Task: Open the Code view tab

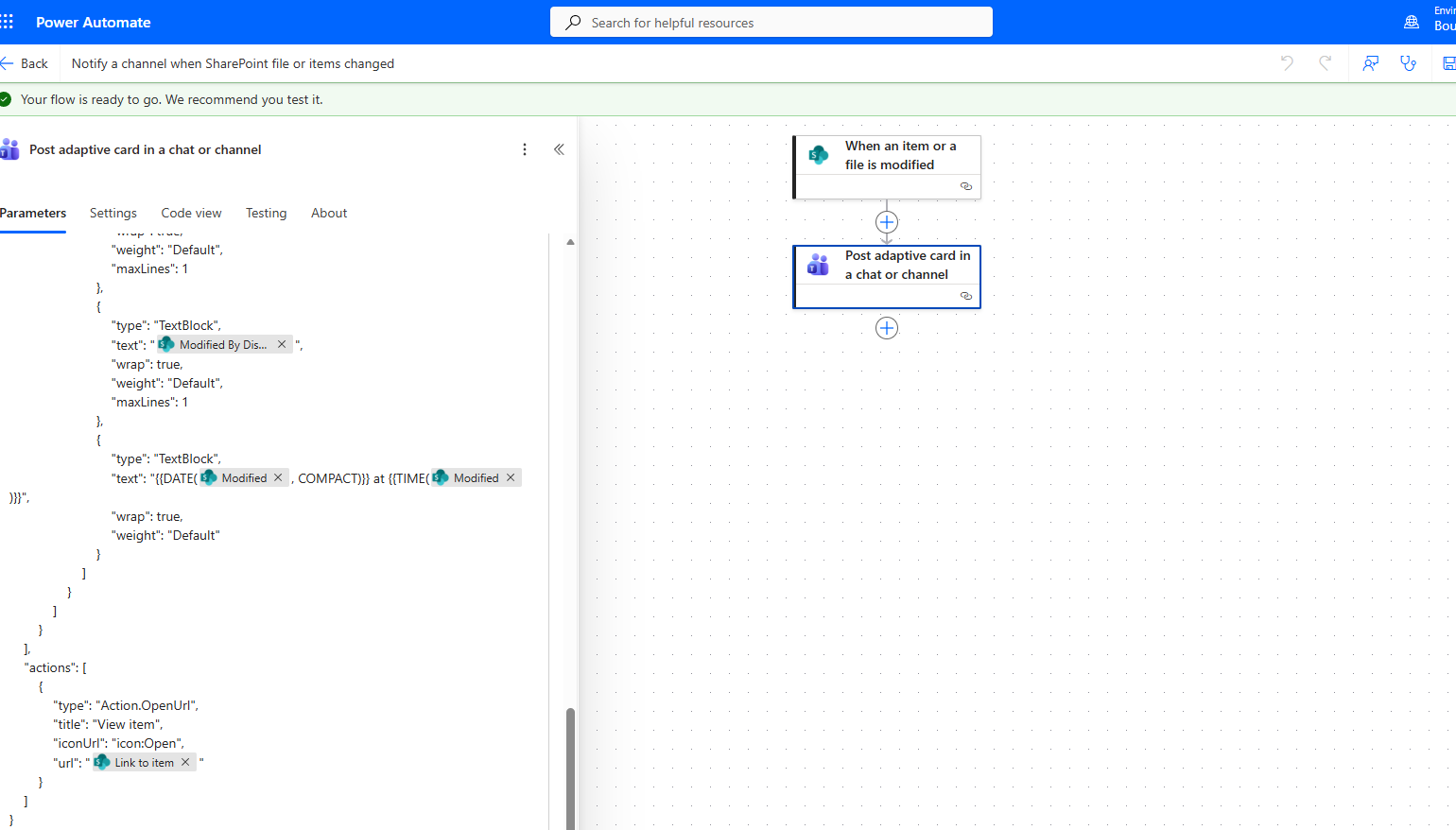Action: click(191, 213)
